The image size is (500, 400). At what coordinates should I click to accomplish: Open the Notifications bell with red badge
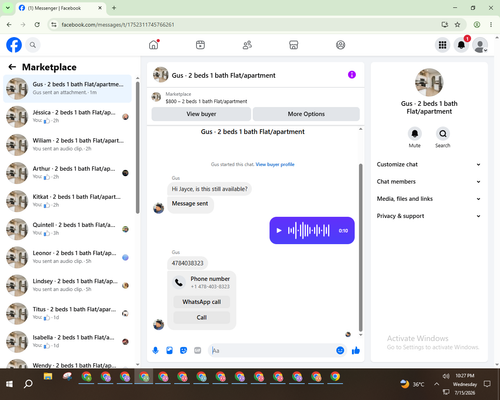point(461,45)
